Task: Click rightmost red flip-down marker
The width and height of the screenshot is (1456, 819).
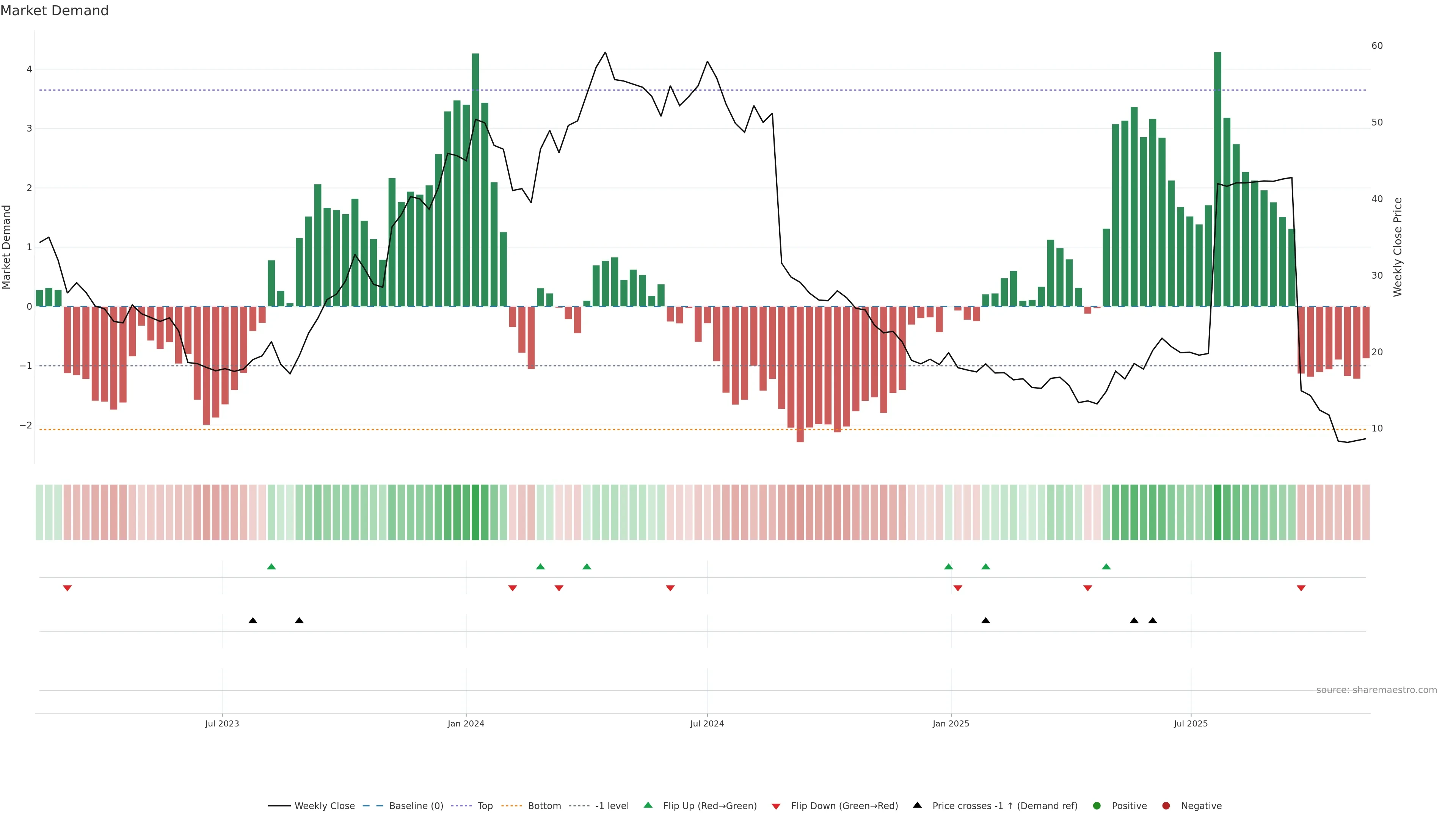Action: 1301,588
